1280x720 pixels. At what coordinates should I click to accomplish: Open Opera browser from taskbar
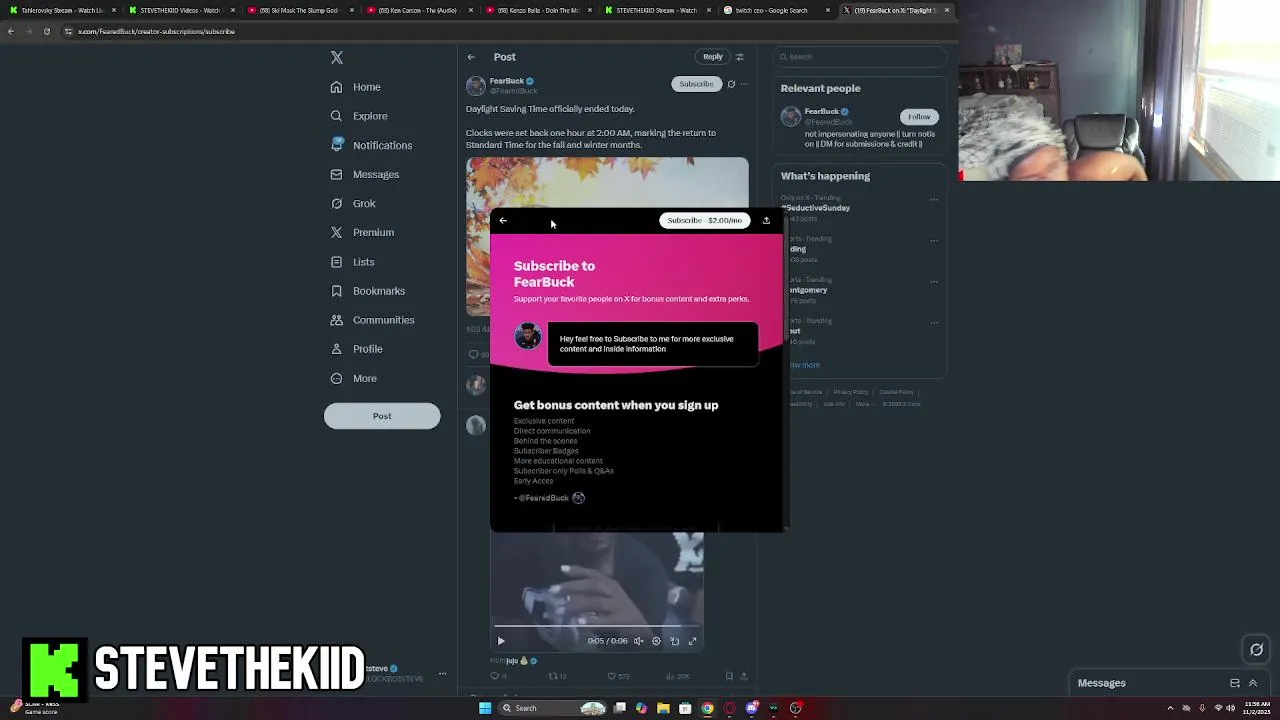coord(729,708)
